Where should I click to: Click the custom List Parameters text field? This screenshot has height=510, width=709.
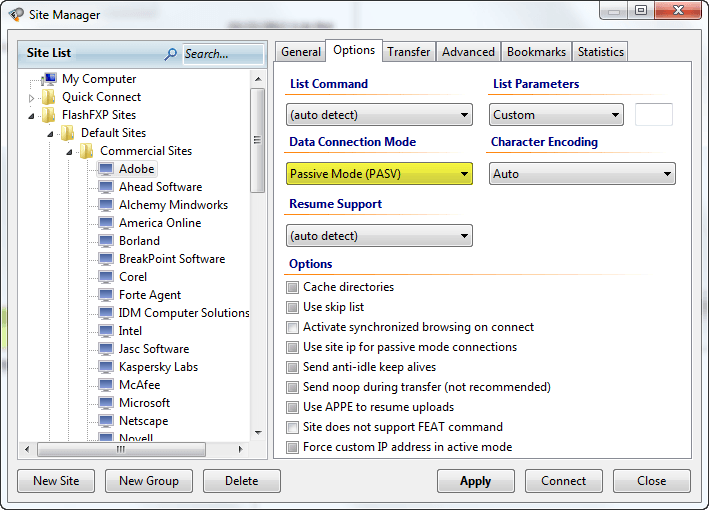point(654,115)
